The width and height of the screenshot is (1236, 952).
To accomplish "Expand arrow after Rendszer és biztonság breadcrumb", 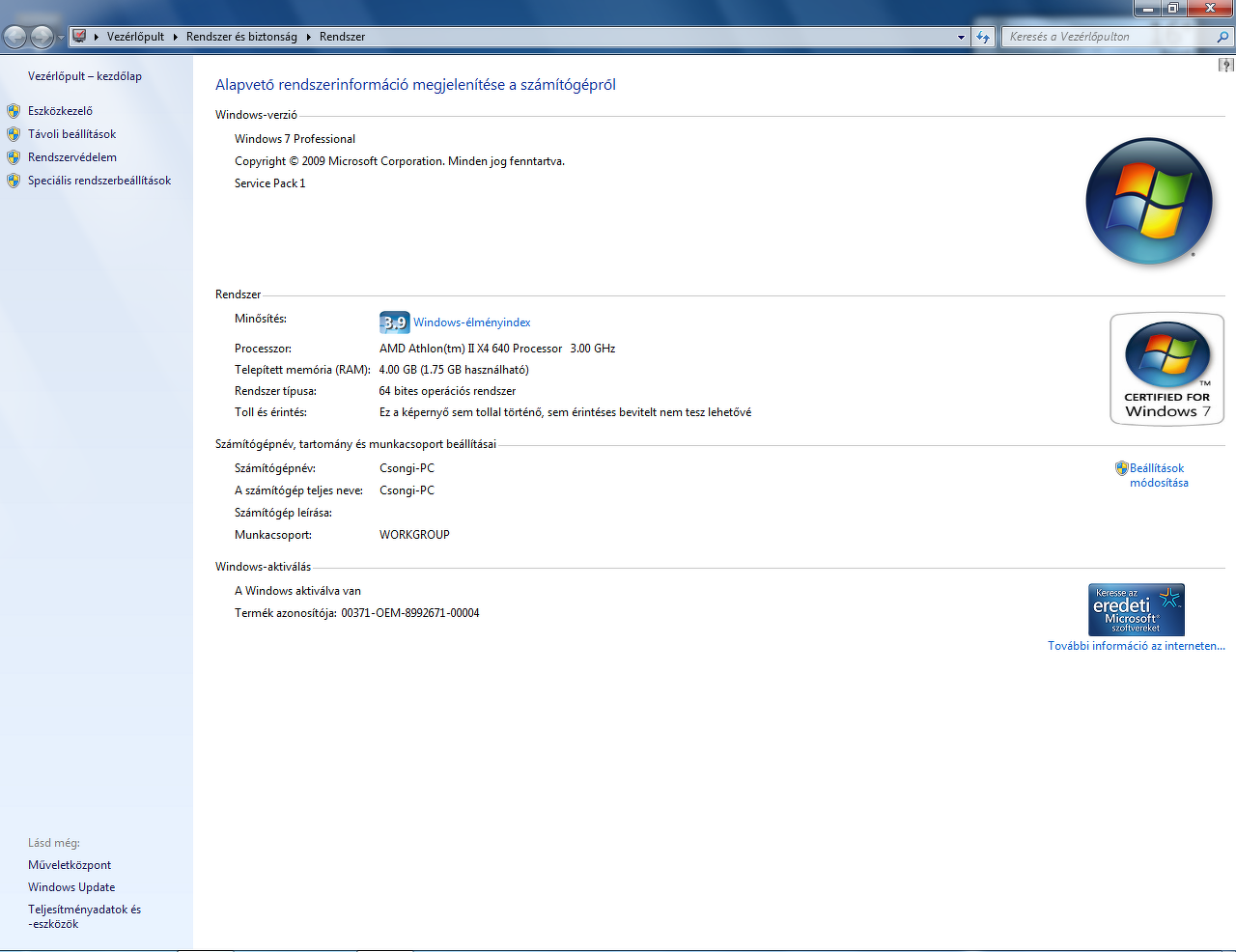I will click(x=309, y=37).
